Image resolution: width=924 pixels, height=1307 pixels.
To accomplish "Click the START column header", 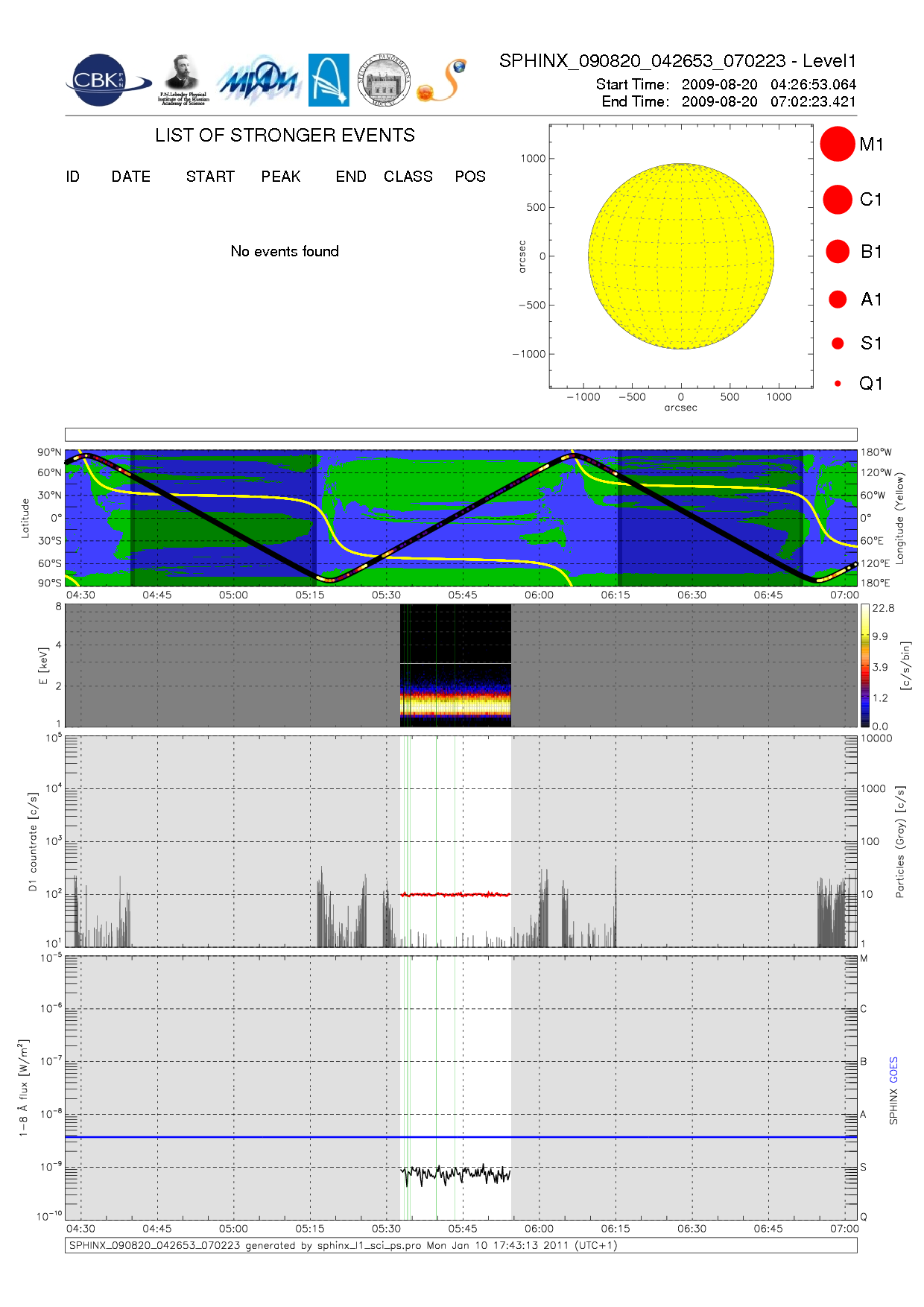I will (210, 177).
